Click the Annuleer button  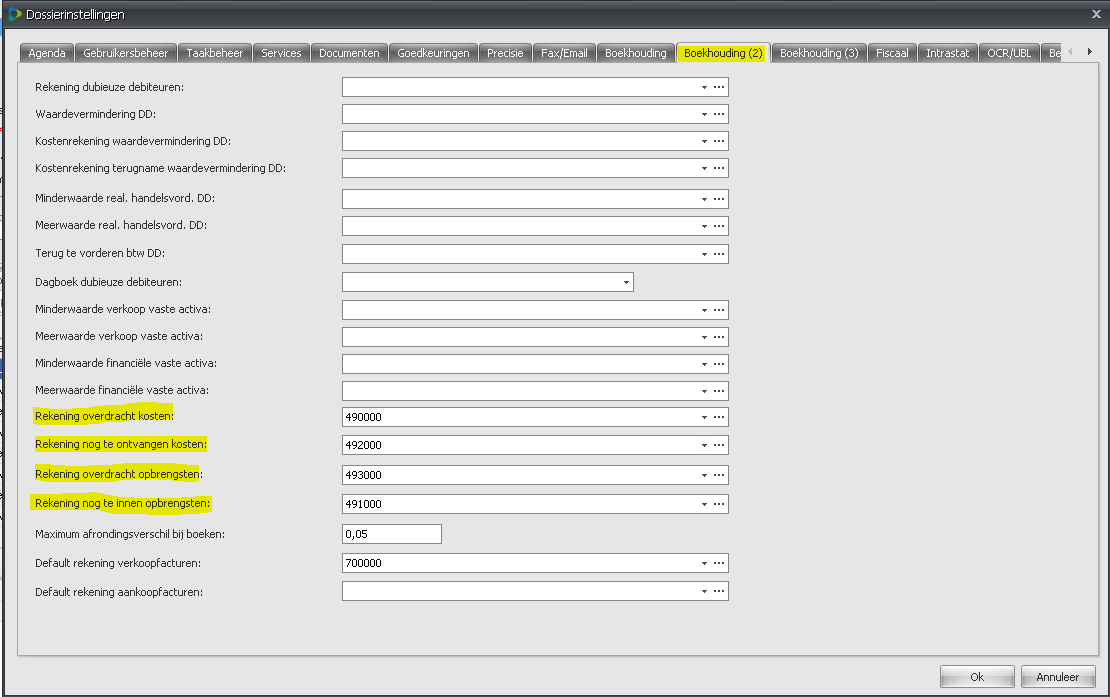coord(1057,677)
